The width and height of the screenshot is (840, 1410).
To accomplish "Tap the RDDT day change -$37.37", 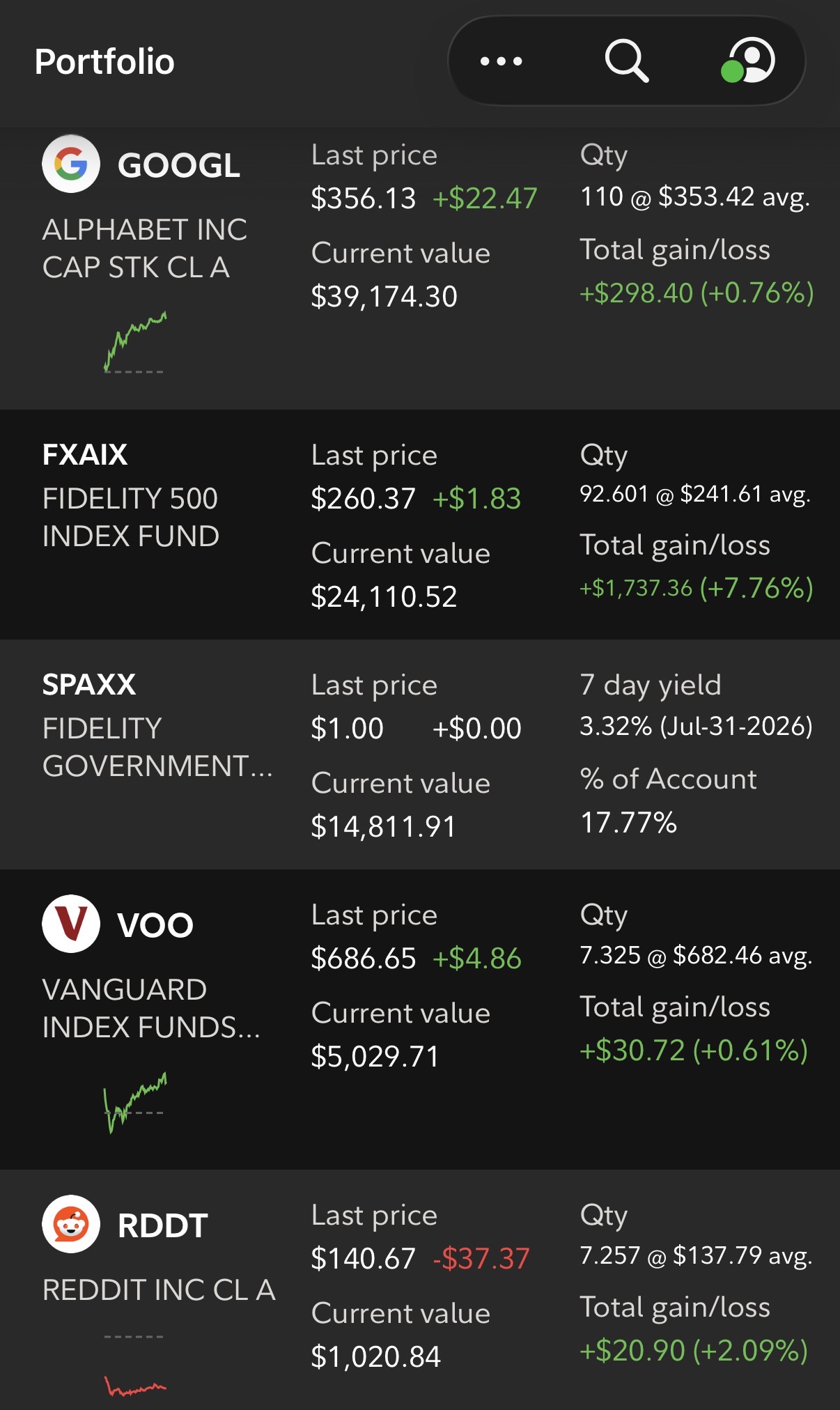I will [x=481, y=1259].
